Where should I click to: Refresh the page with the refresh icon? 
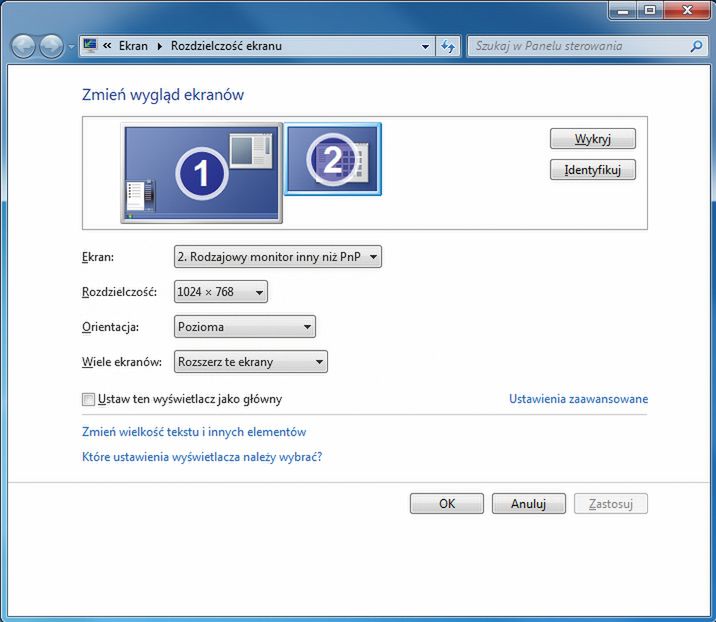coord(448,46)
